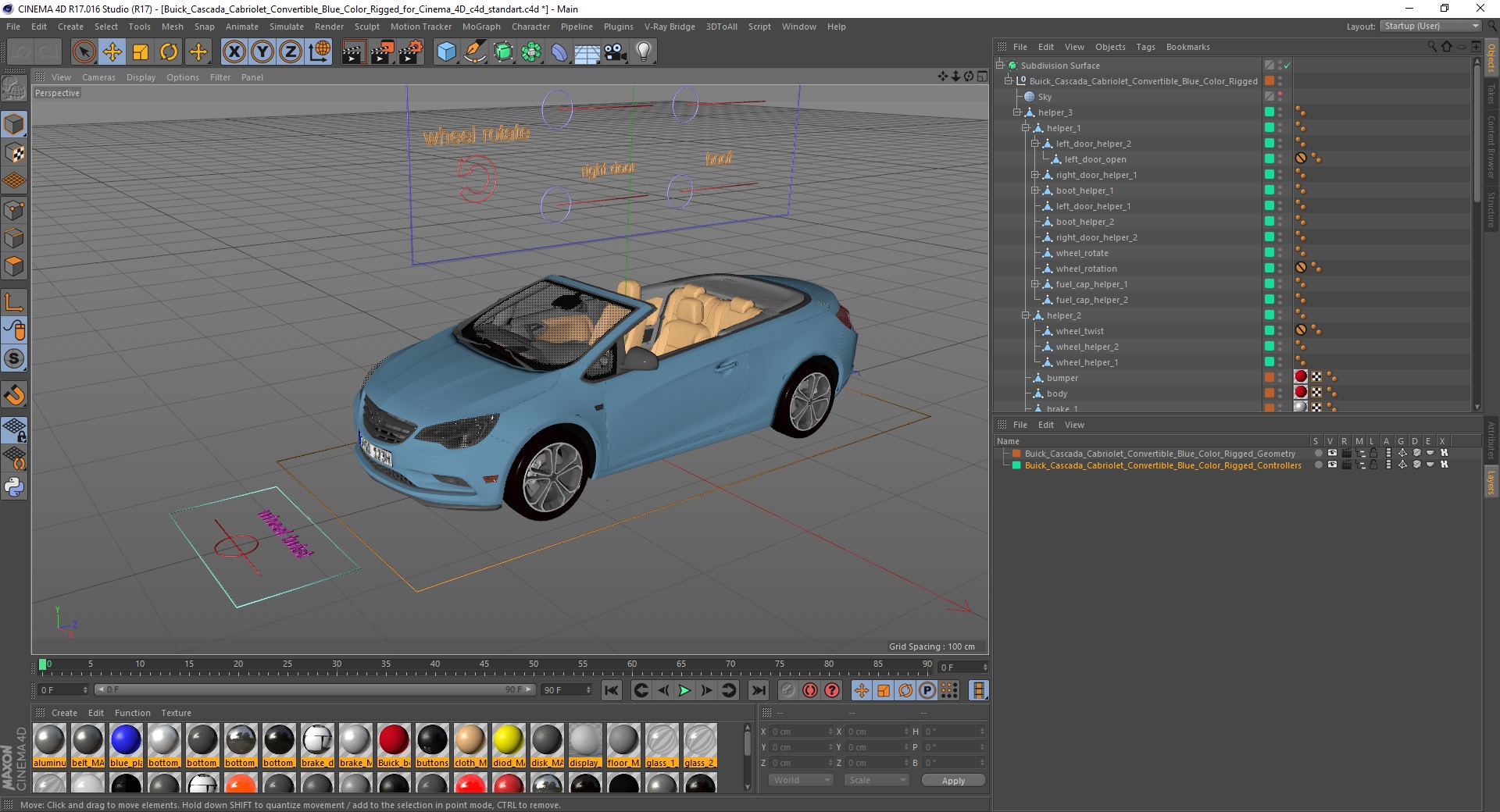
Task: Select the Rotate tool
Action: pos(169,52)
